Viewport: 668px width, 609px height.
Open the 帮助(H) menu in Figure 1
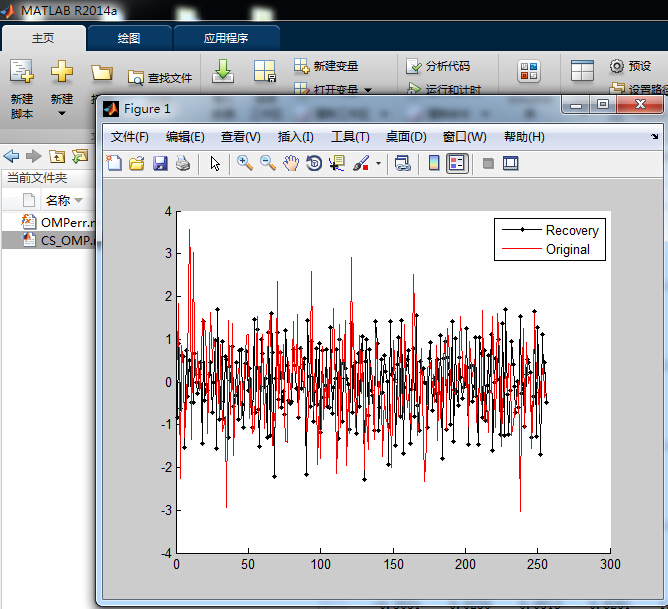pos(524,137)
